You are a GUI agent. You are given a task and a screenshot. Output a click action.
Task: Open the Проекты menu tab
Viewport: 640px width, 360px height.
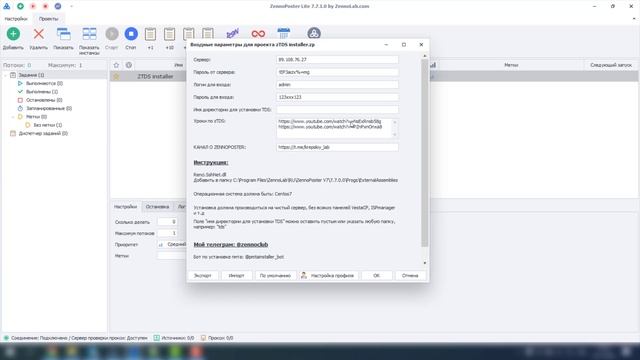(x=49, y=19)
